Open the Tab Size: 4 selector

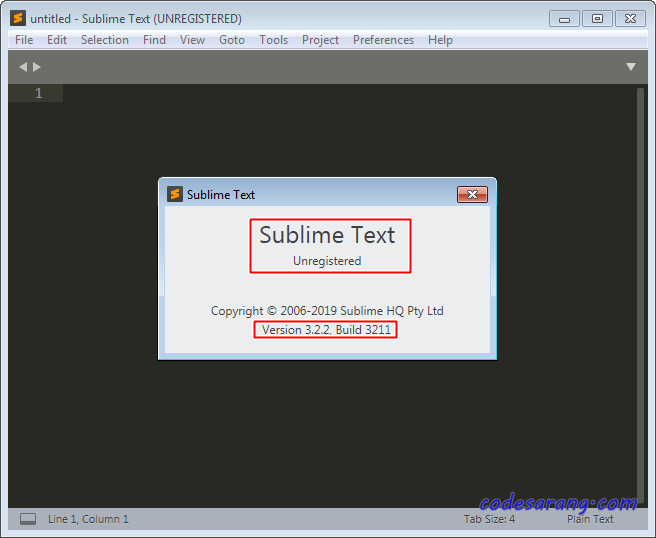click(489, 519)
